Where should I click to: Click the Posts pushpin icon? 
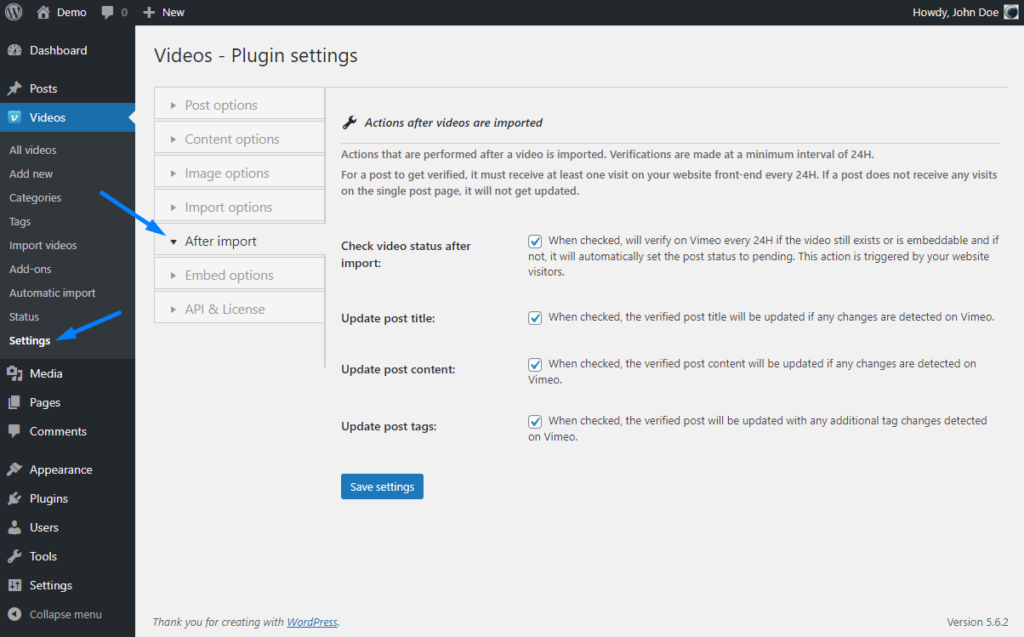click(13, 88)
